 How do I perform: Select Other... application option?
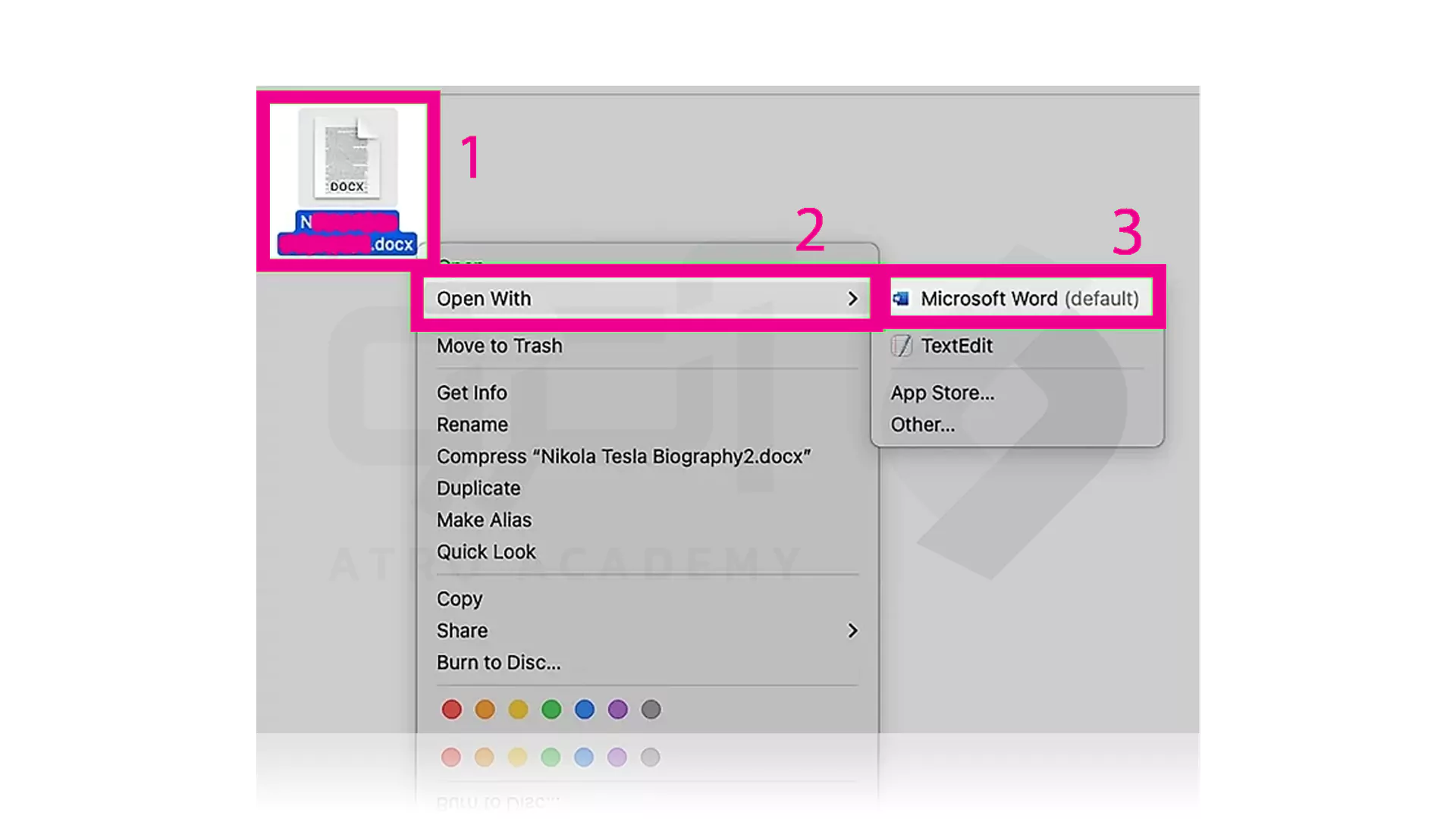pos(923,425)
